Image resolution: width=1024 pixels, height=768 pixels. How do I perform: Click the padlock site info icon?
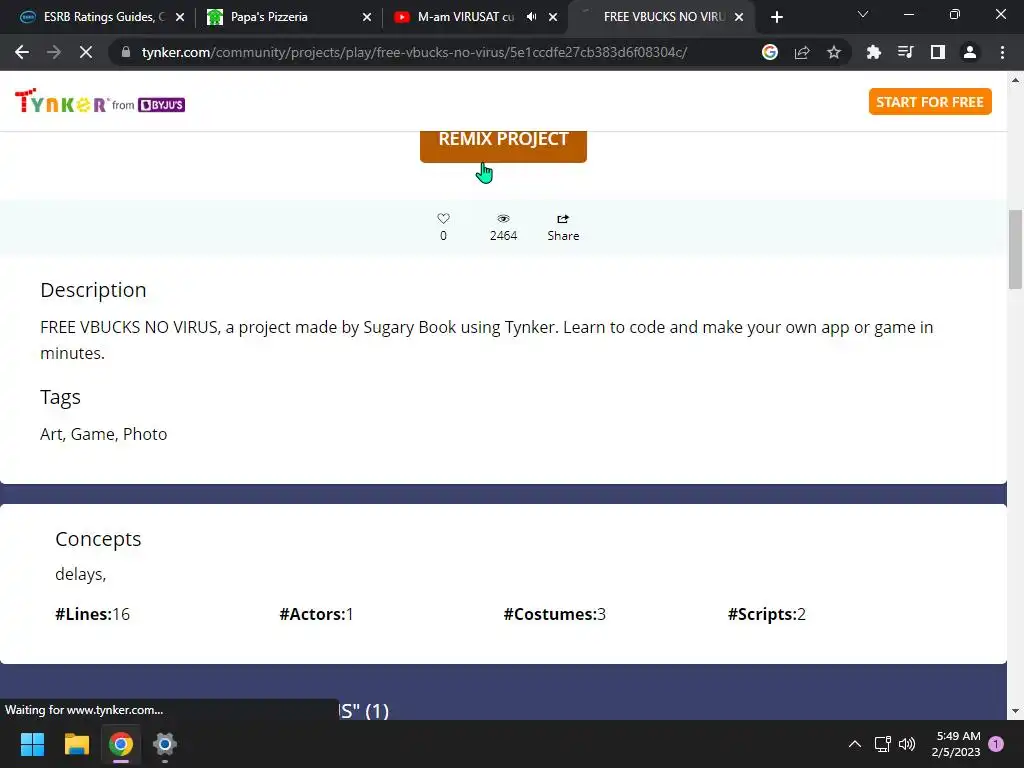126,52
